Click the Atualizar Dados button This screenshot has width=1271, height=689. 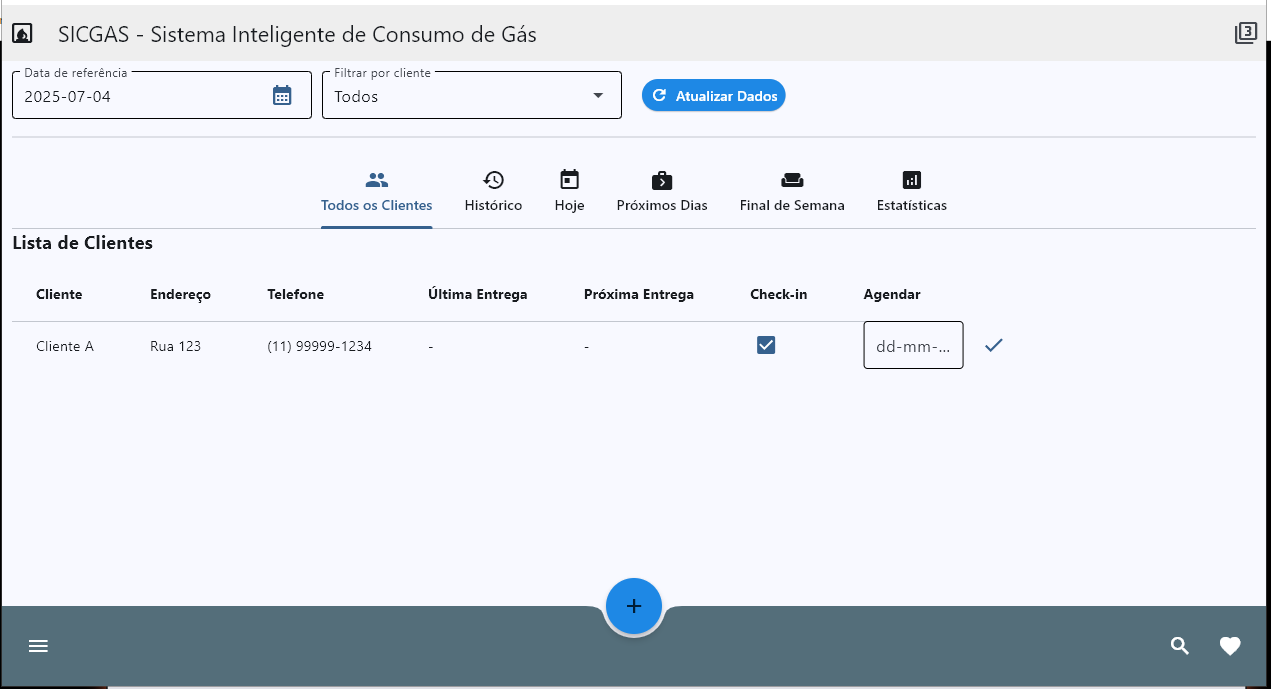click(x=714, y=96)
